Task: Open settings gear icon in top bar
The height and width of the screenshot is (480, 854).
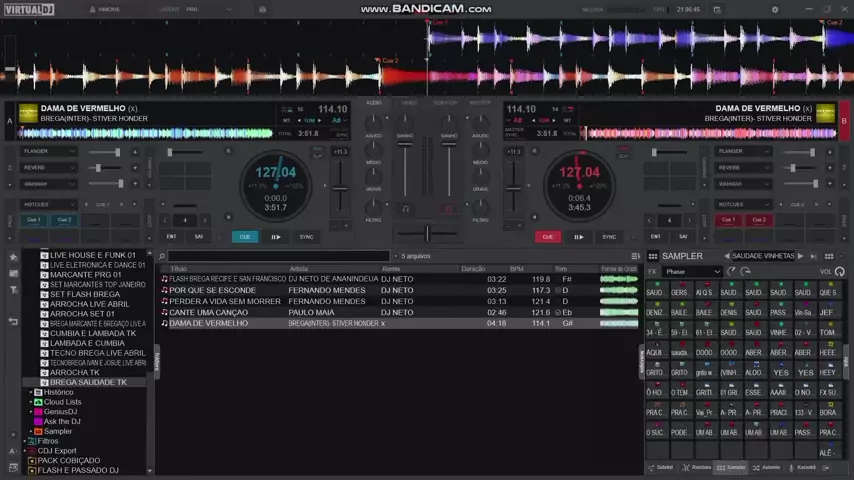Action: point(774,9)
